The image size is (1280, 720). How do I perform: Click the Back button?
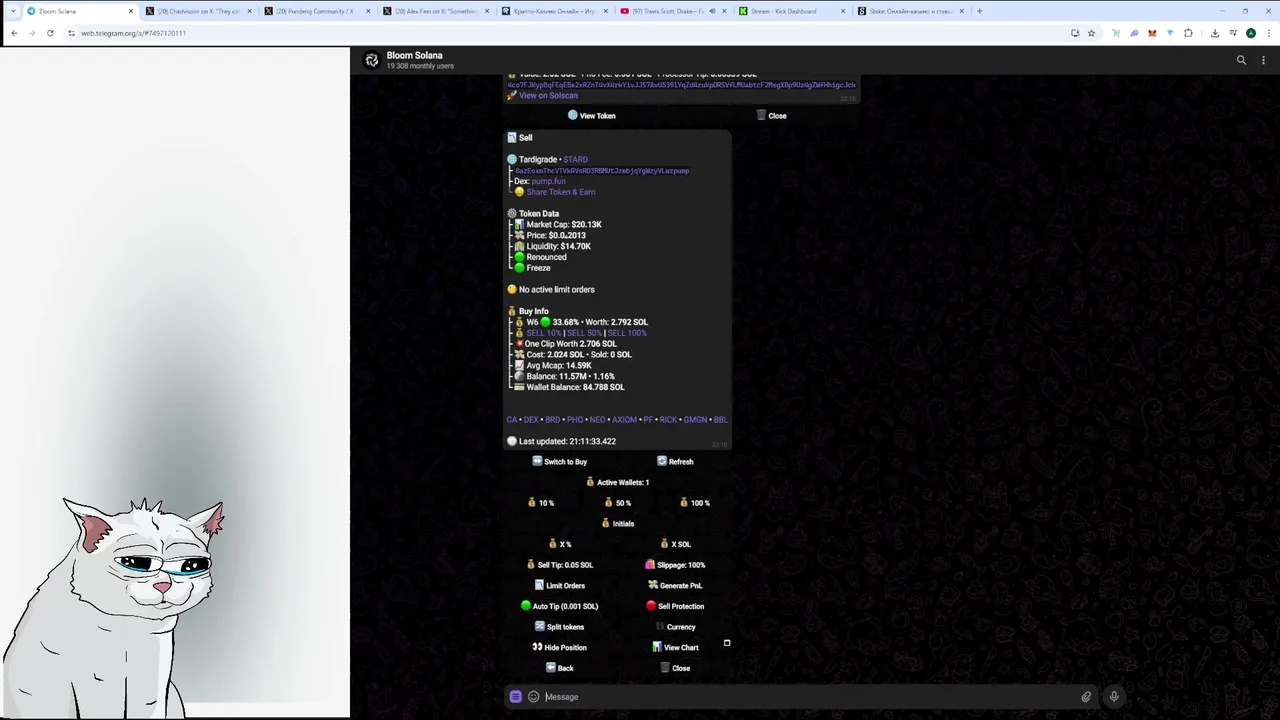coord(560,668)
